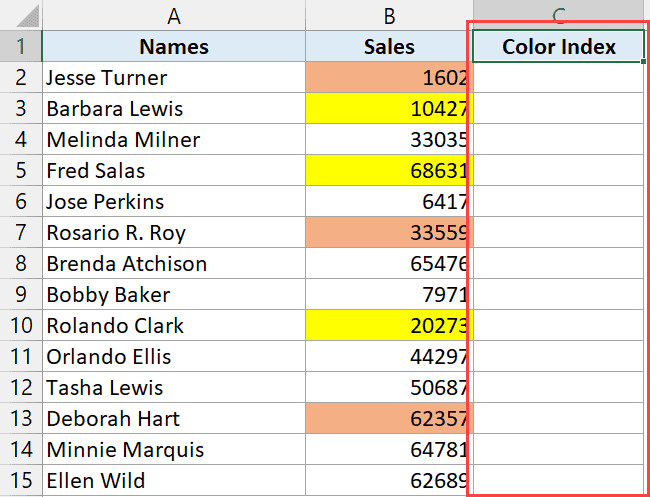Select column A header

[174, 15]
